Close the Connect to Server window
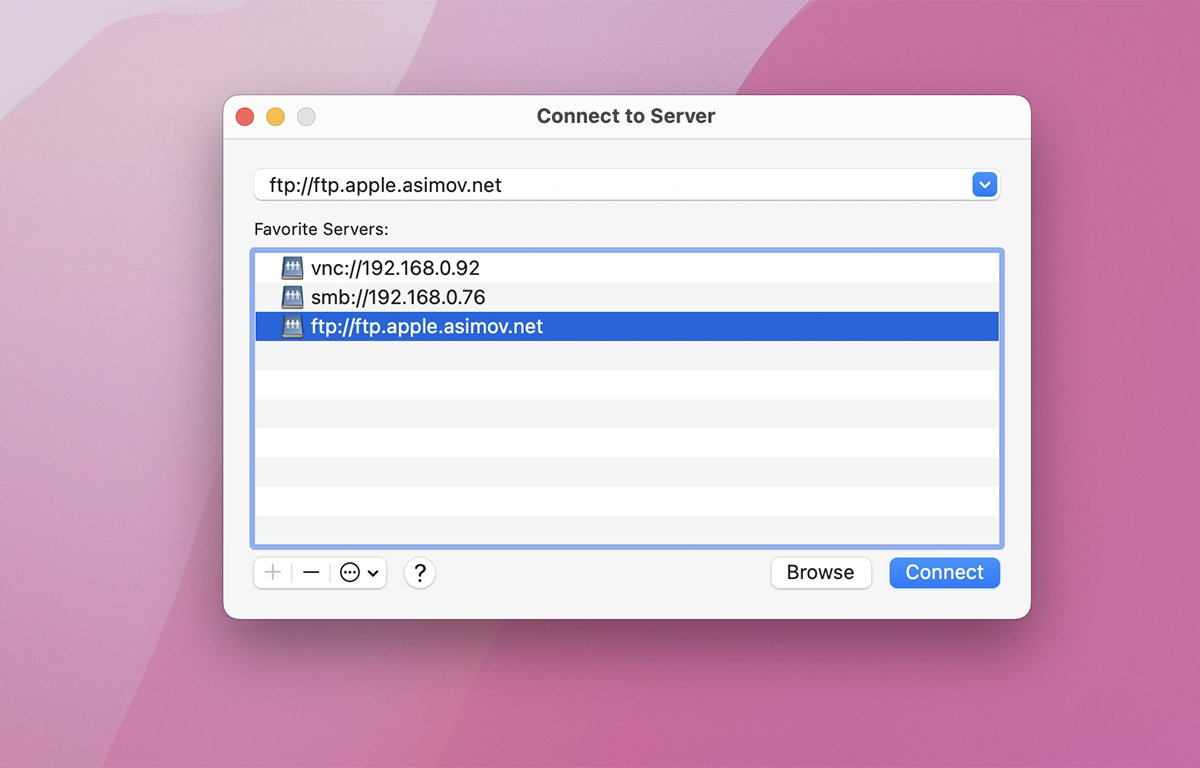The height and width of the screenshot is (768, 1200). pyautogui.click(x=245, y=117)
